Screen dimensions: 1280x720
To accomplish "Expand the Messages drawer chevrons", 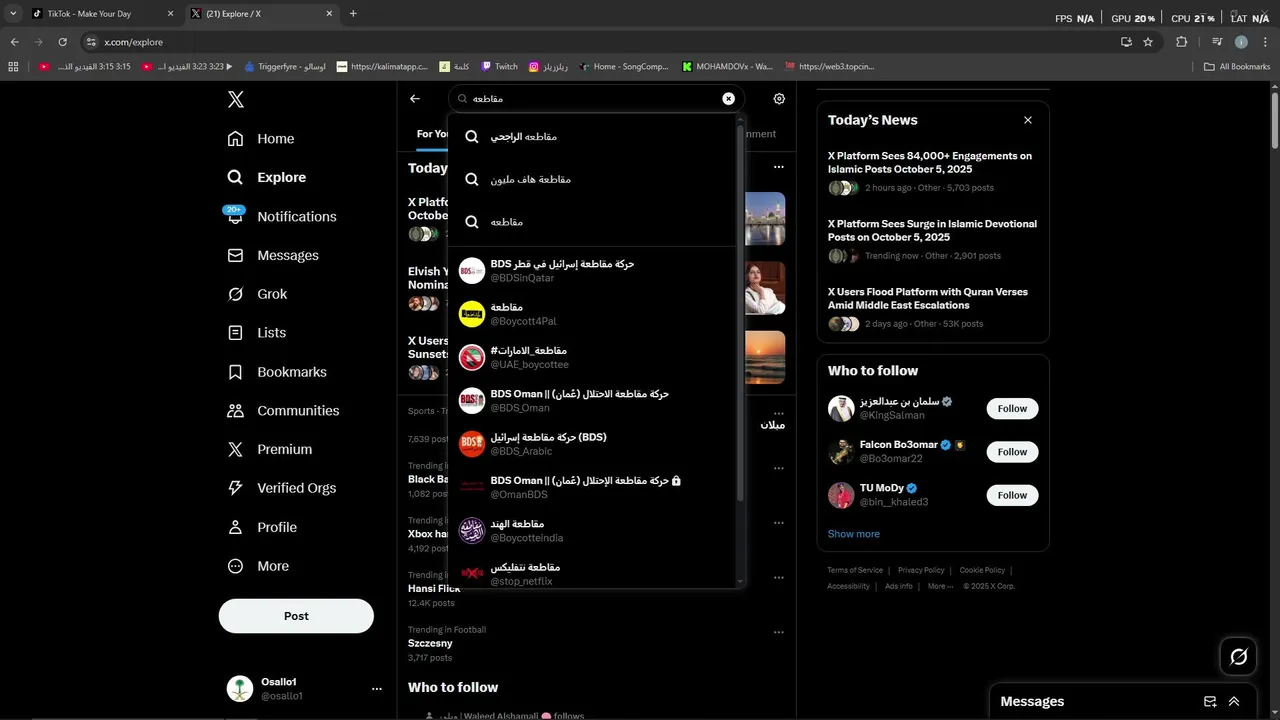I will pos(1234,702).
